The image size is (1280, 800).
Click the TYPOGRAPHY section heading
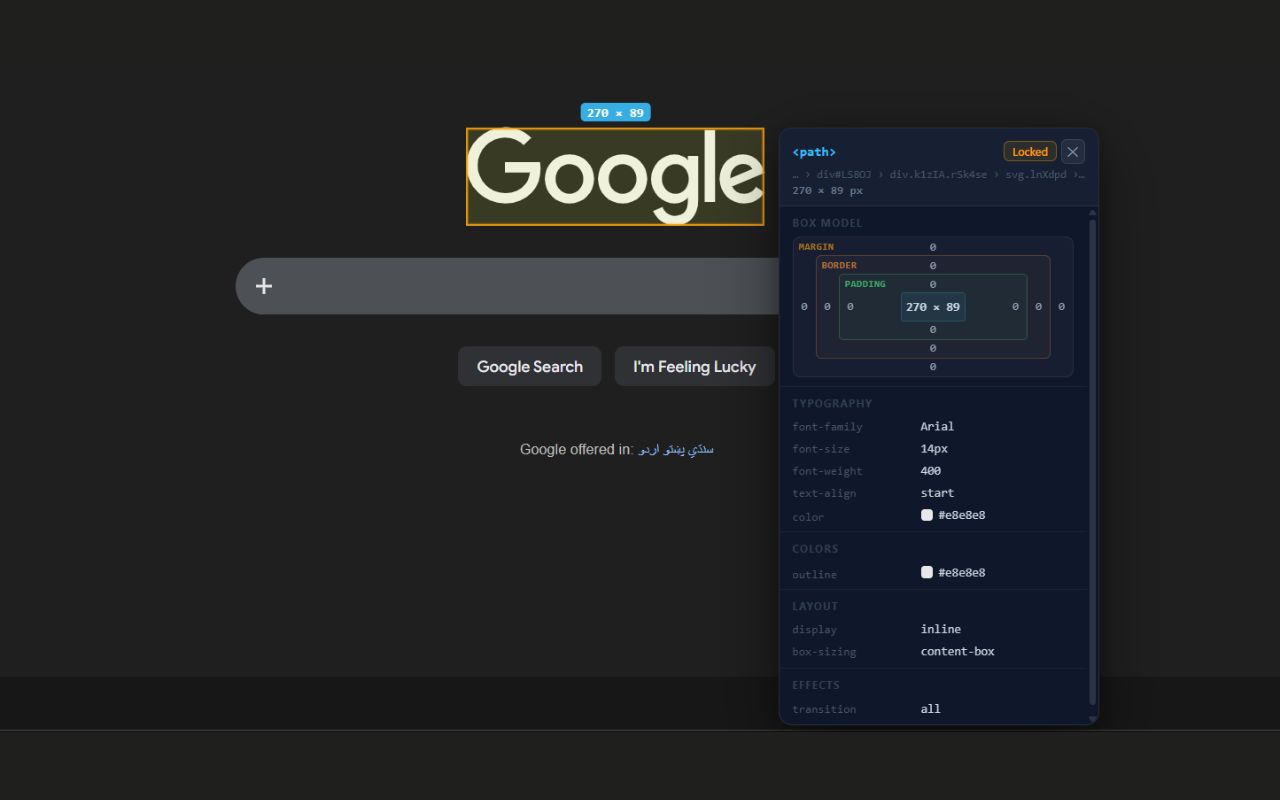[x=832, y=403]
